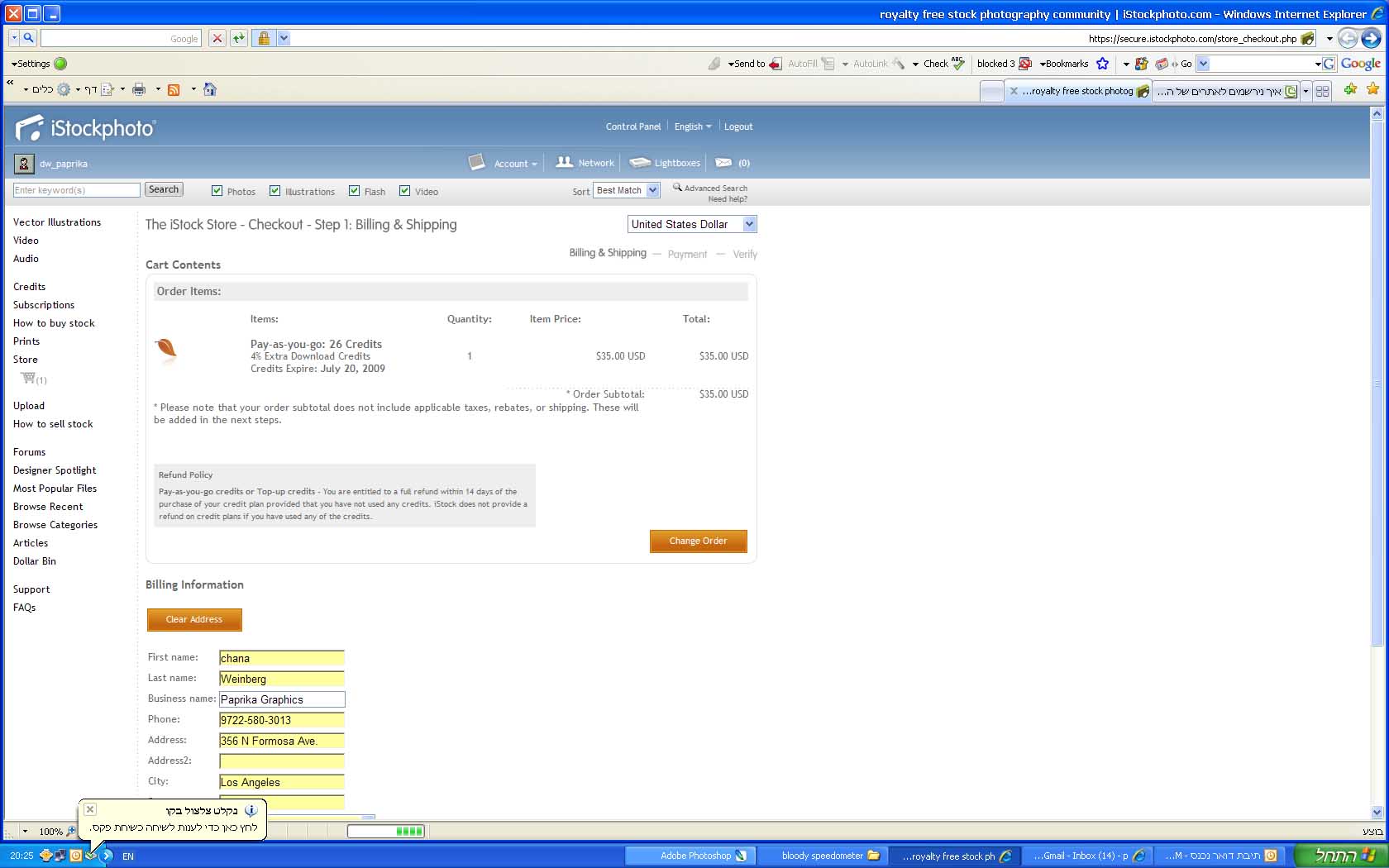1389x868 pixels.
Task: Open the Settings dropdown in Google toolbar
Action: tap(31, 64)
